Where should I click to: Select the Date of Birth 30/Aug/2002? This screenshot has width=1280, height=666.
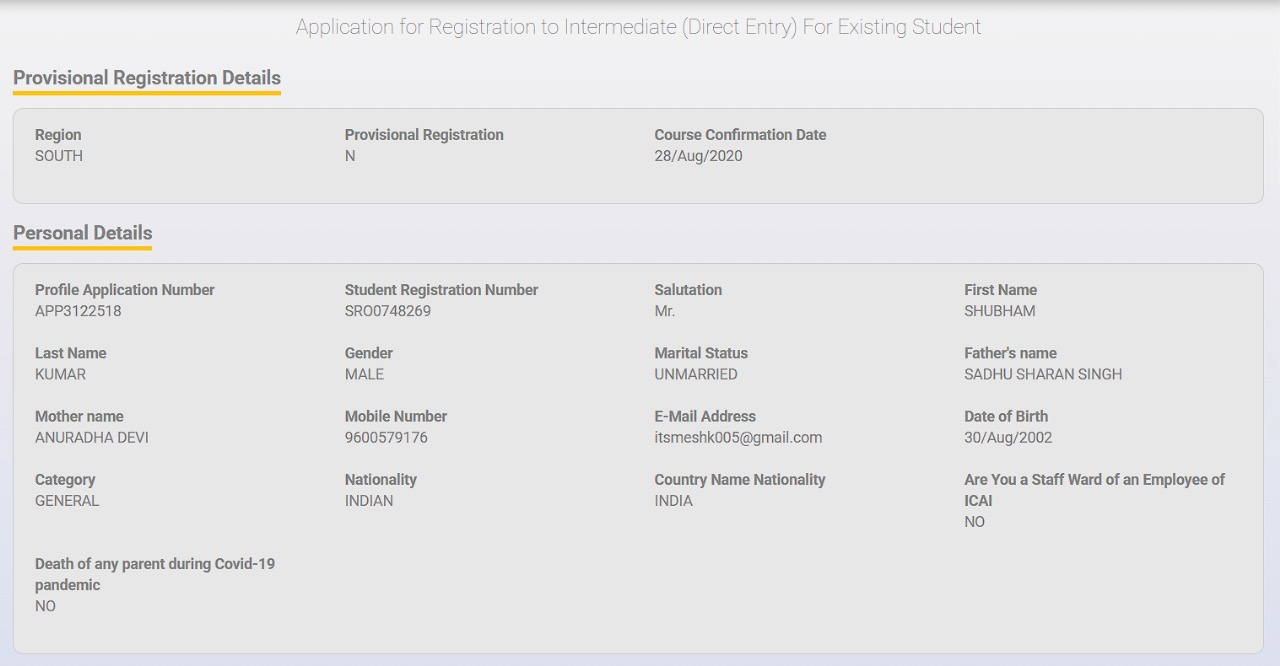pyautogui.click(x=1008, y=437)
